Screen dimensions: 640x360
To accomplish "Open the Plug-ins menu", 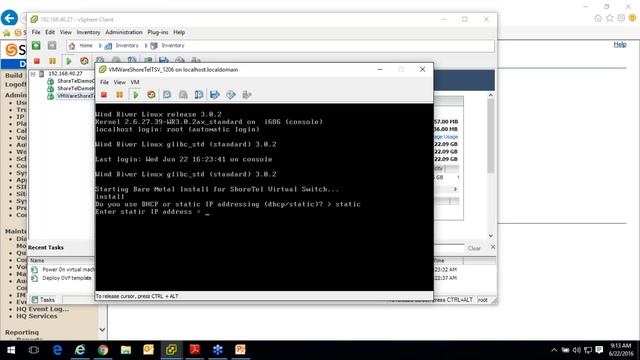I will 158,32.
